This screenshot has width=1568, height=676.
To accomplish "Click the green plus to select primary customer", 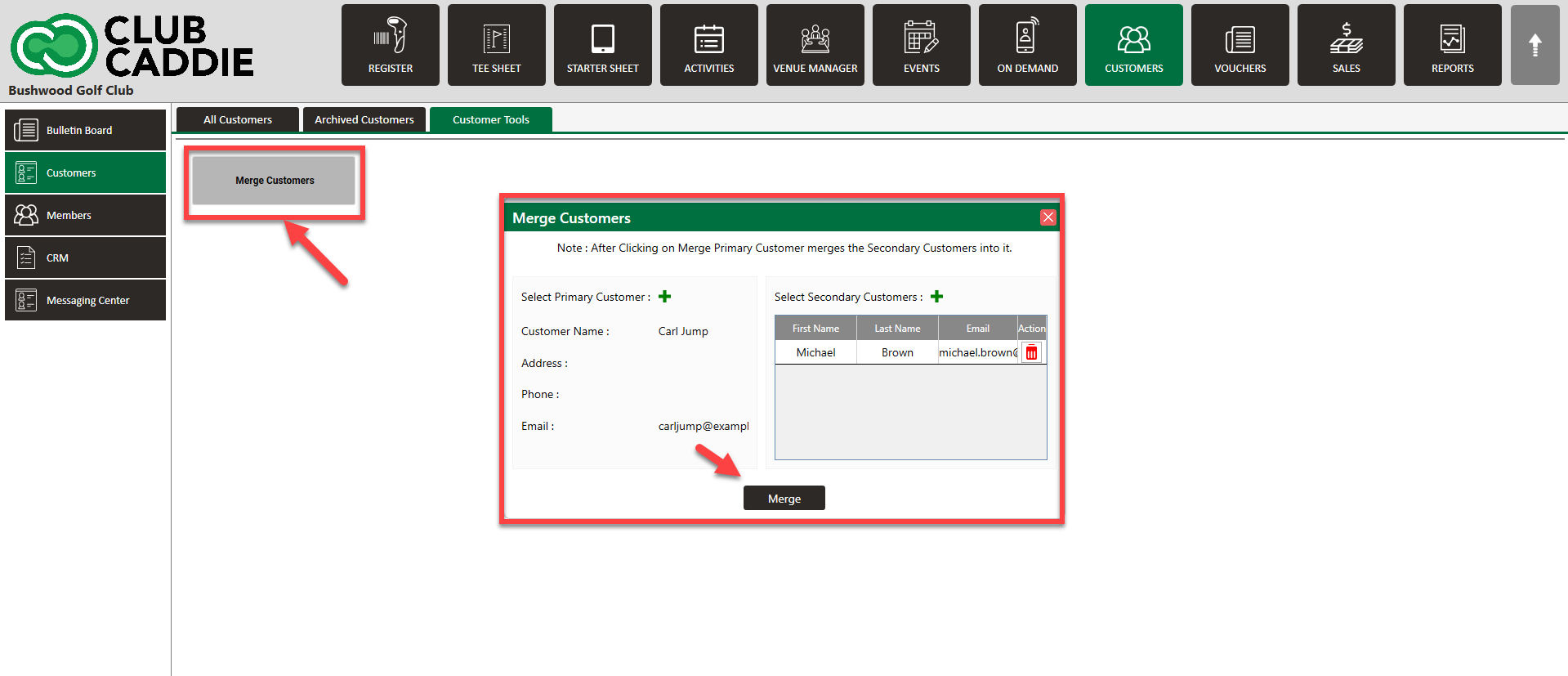I will [x=664, y=297].
